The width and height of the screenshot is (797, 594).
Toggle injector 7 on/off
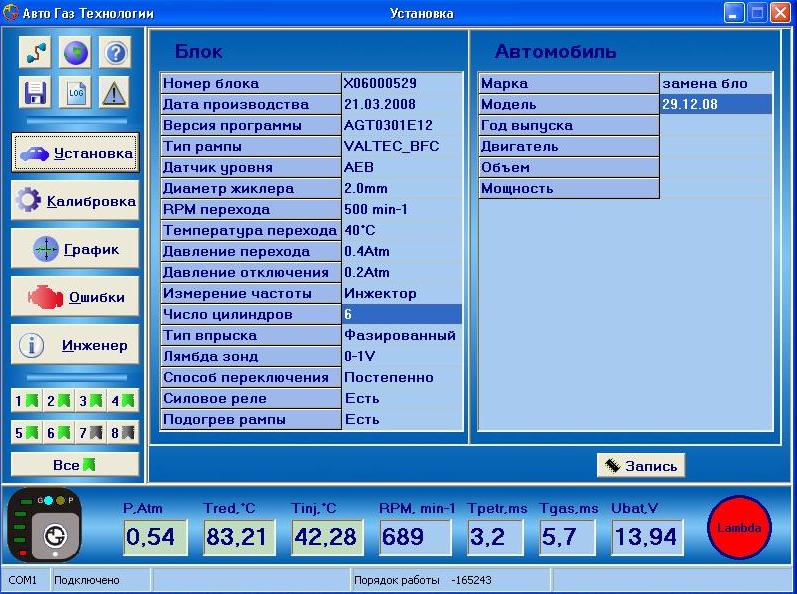click(90, 433)
